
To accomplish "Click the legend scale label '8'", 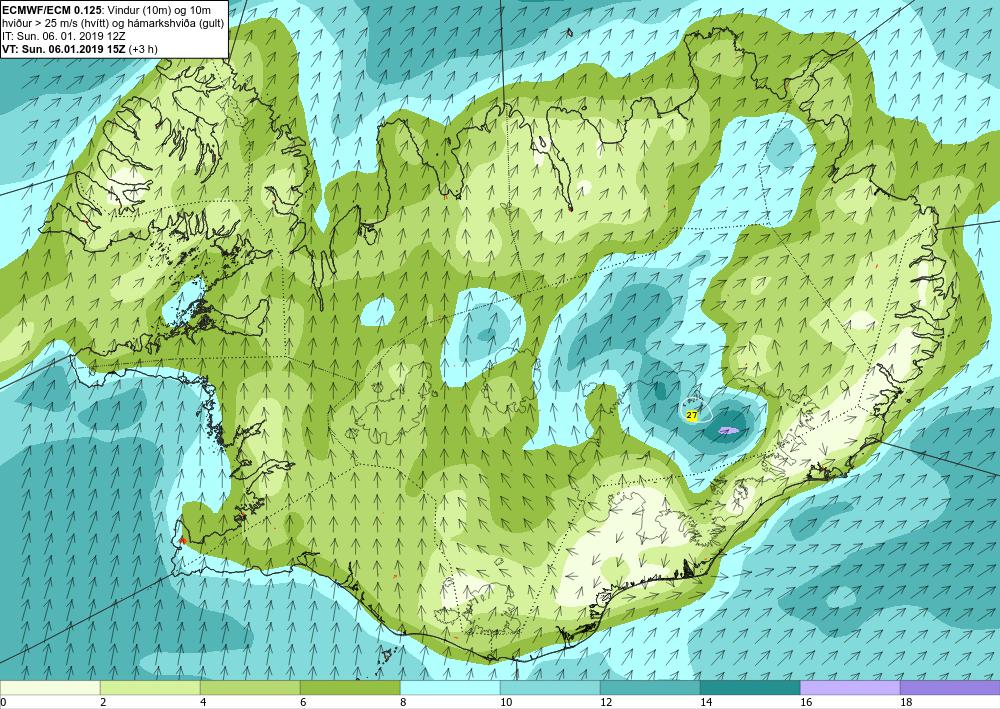I will pos(403,702).
